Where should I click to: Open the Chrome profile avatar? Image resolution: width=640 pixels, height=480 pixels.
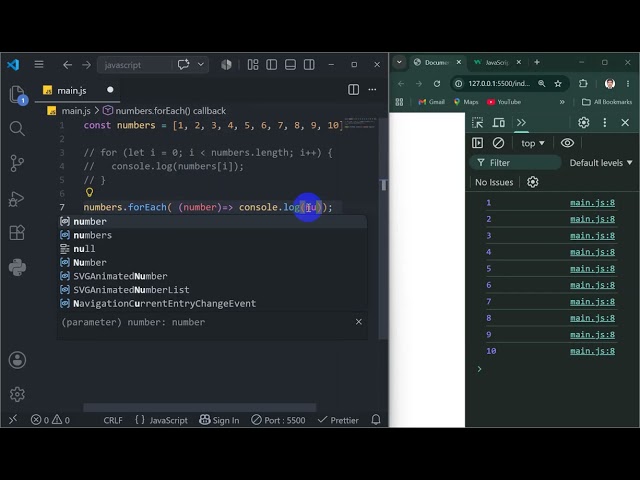[x=610, y=84]
